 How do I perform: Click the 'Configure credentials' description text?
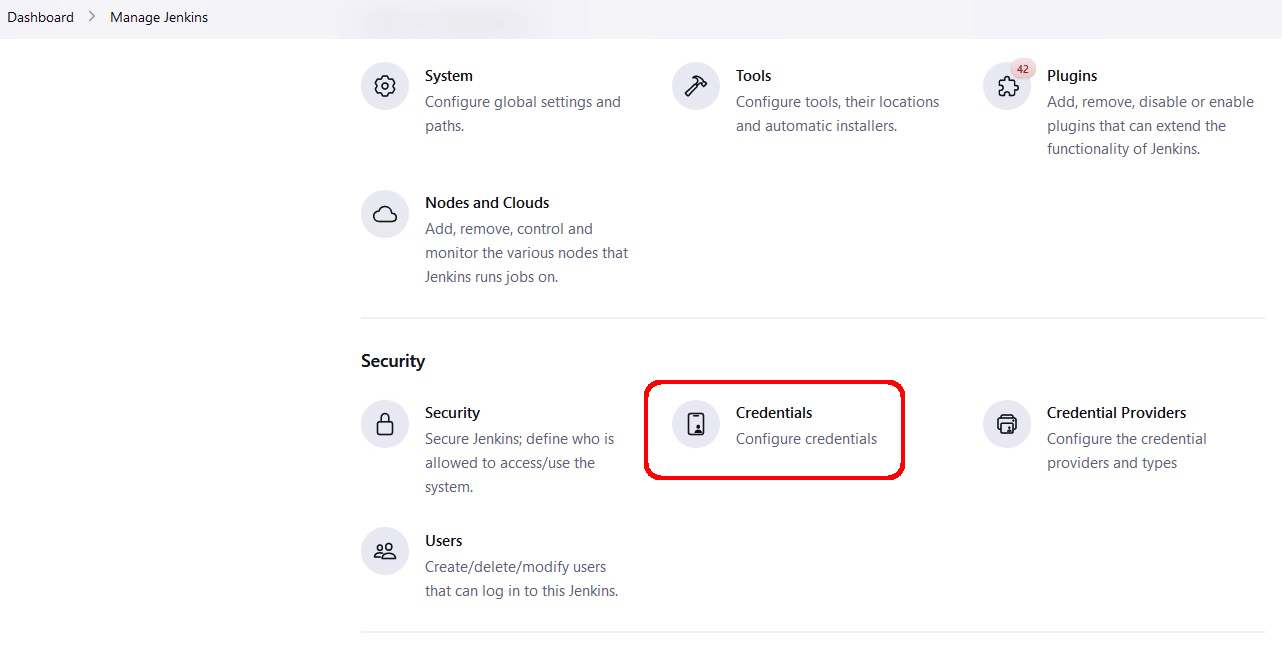click(x=806, y=439)
